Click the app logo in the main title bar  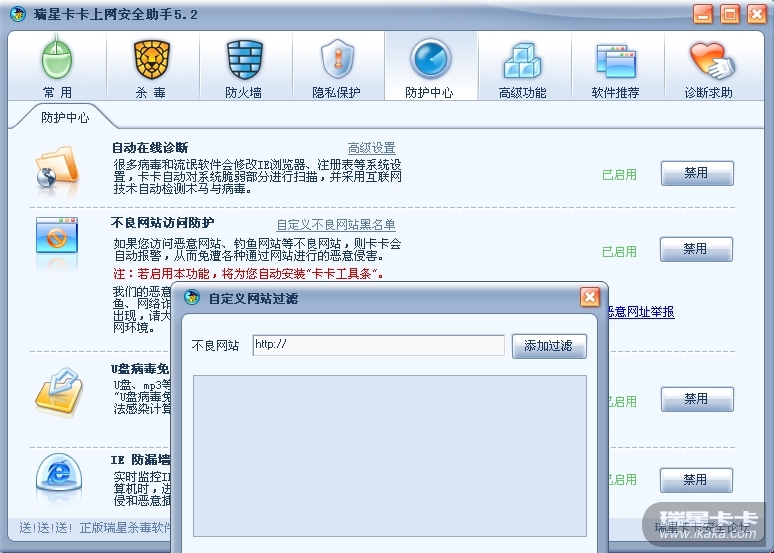tap(18, 14)
